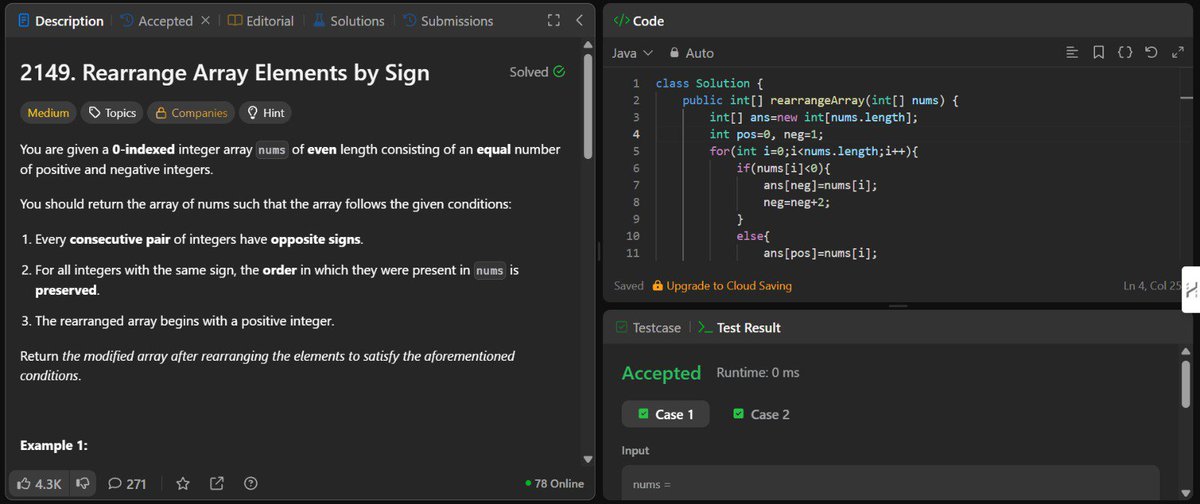Click the description scrollbar down arrow

tap(588, 459)
